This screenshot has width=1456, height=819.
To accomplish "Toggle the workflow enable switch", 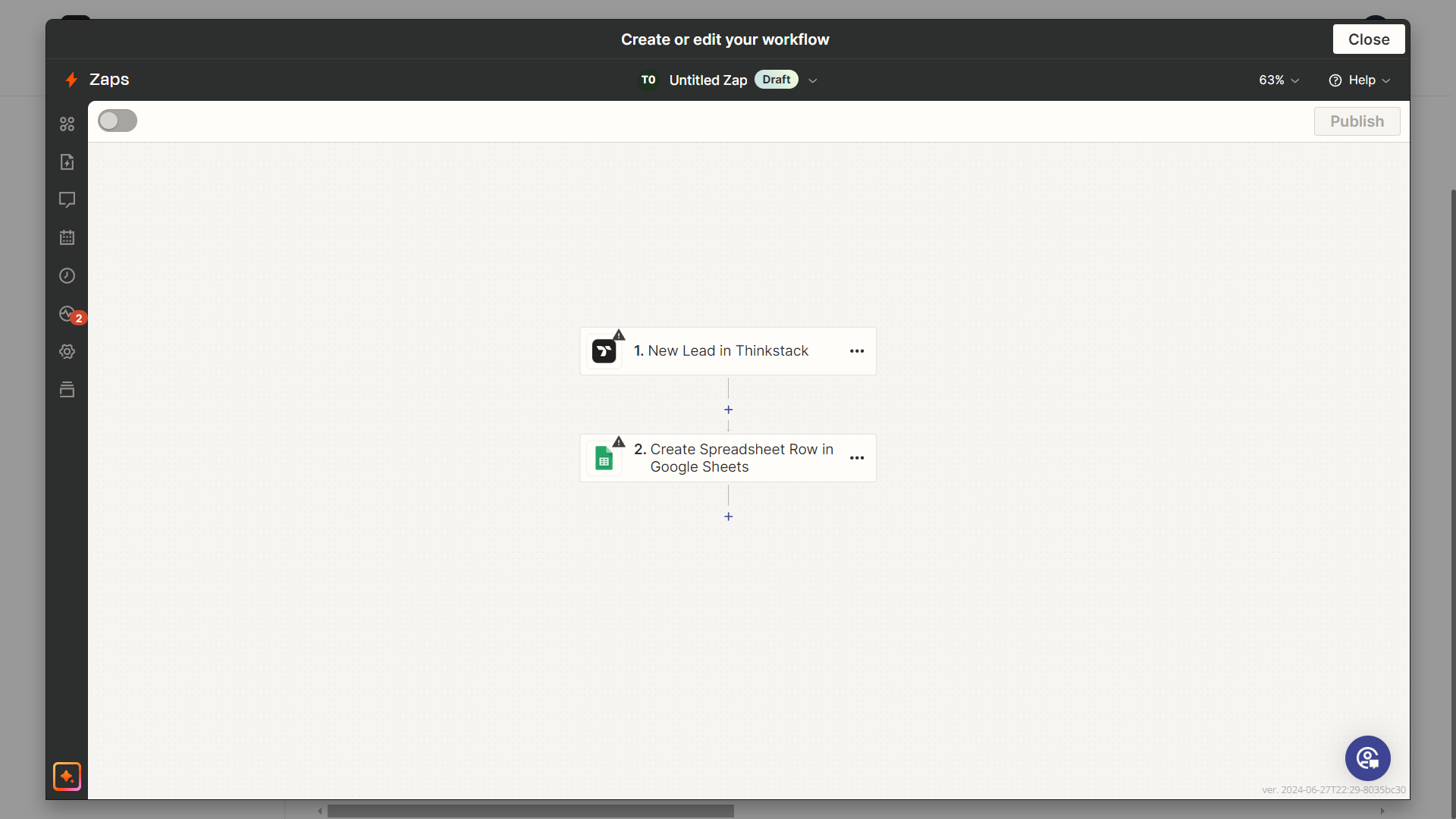I will pos(117,121).
